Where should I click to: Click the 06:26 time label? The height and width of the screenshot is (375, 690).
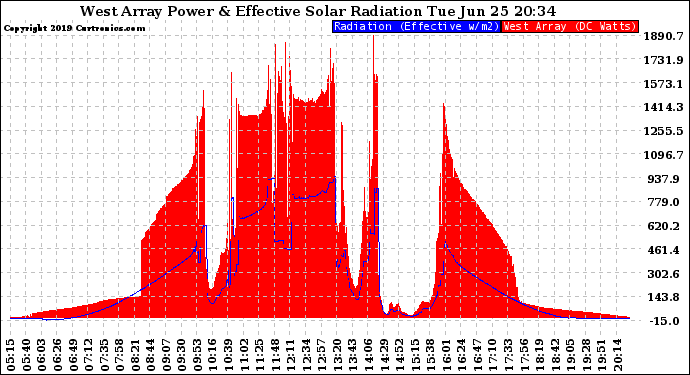pos(58,355)
